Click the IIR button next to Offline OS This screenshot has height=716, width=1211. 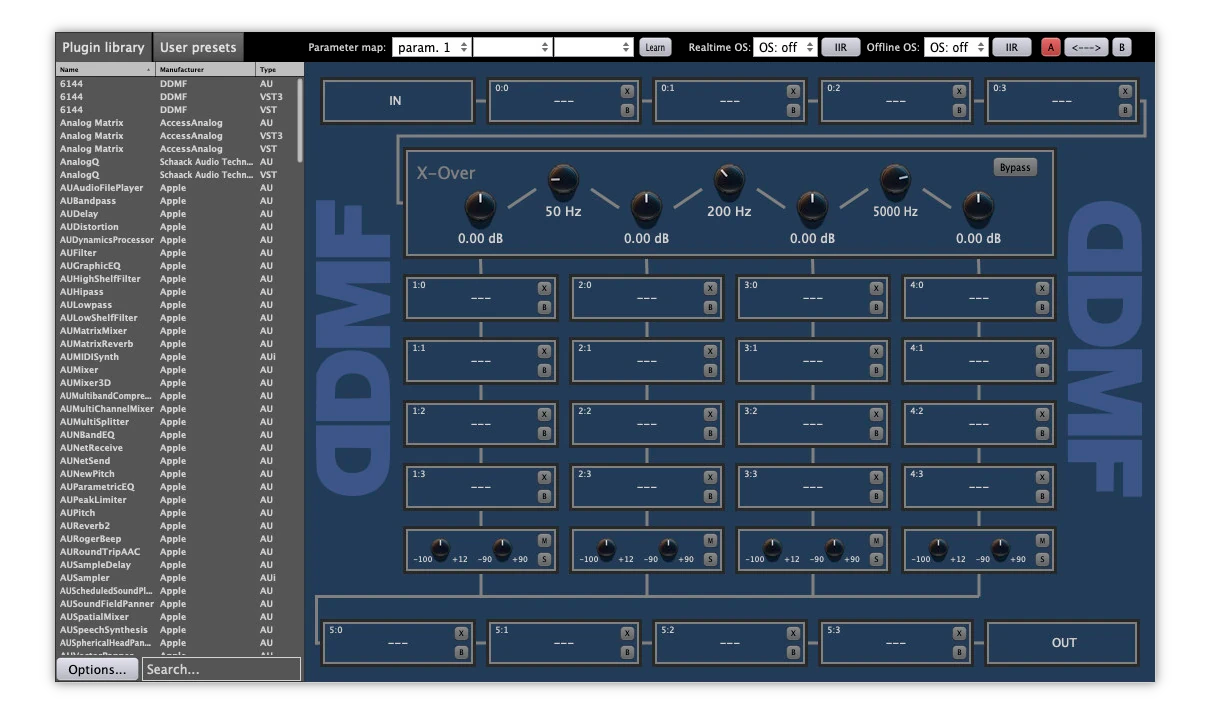[x=1011, y=46]
